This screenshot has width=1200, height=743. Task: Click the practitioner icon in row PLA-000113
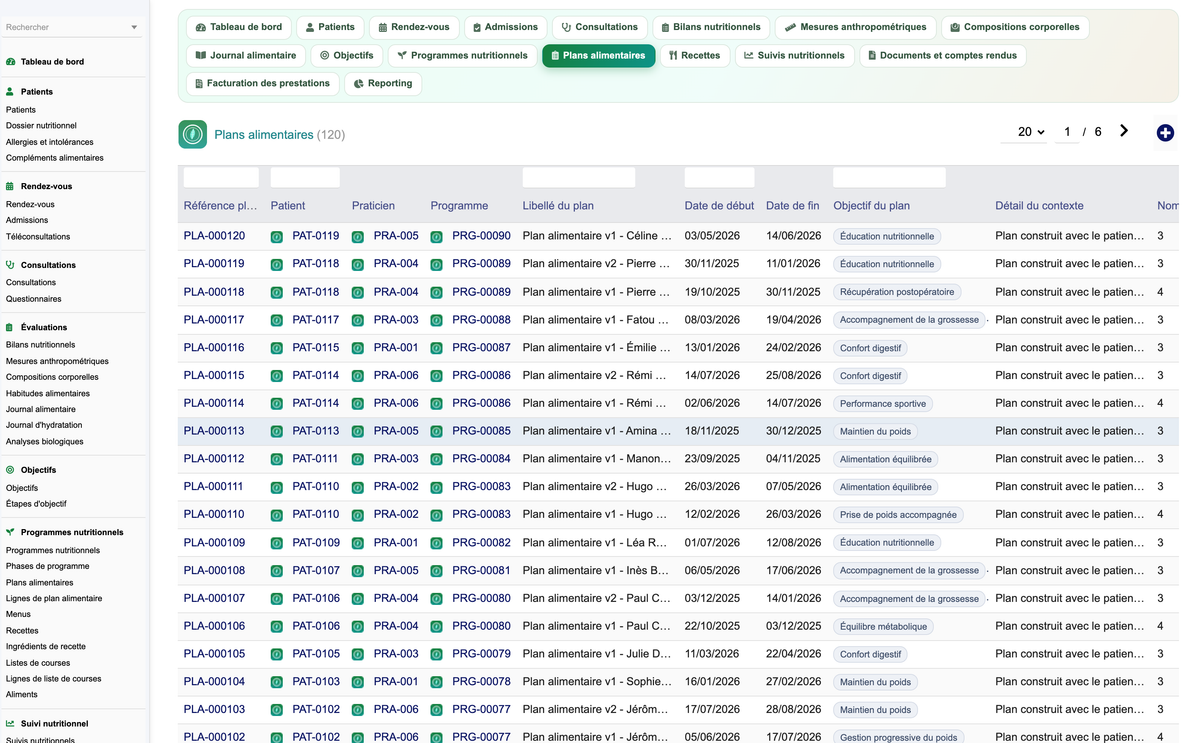pos(358,432)
